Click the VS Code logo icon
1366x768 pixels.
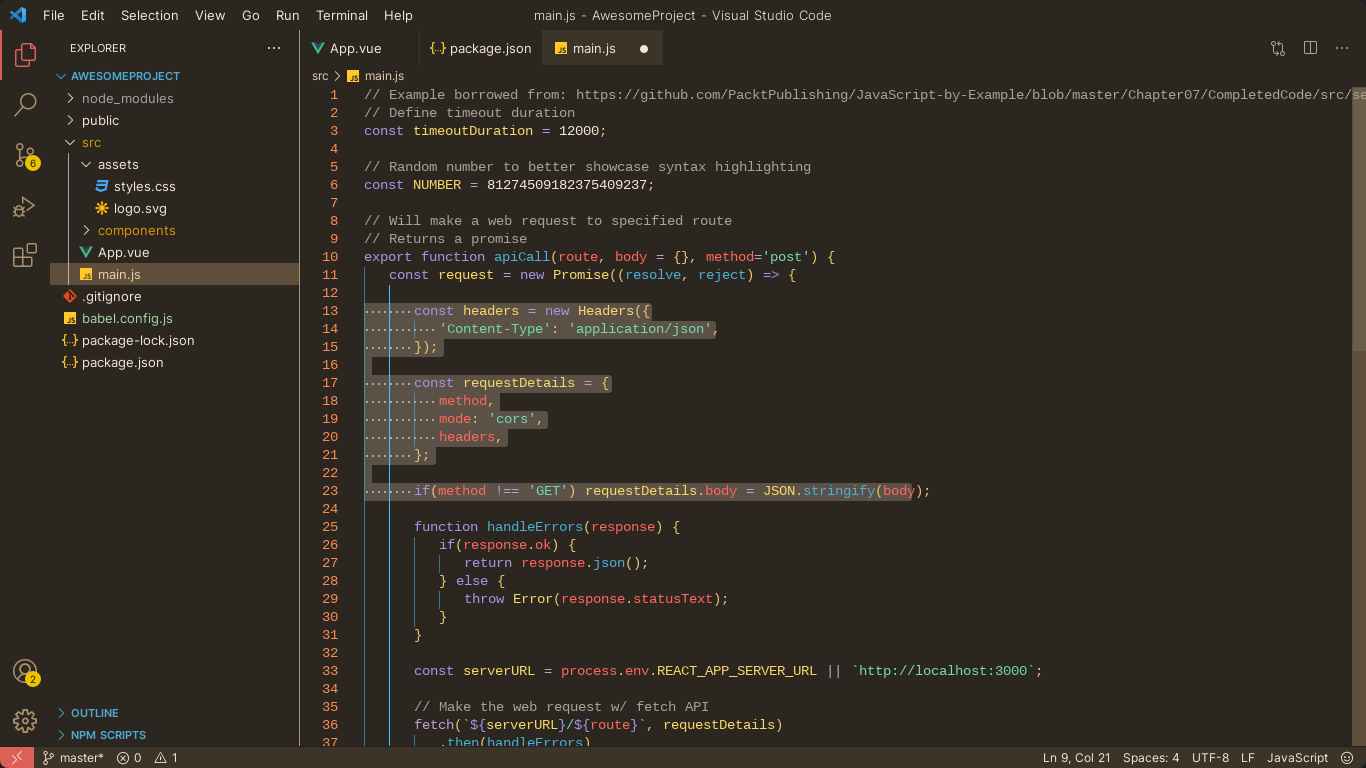(18, 15)
